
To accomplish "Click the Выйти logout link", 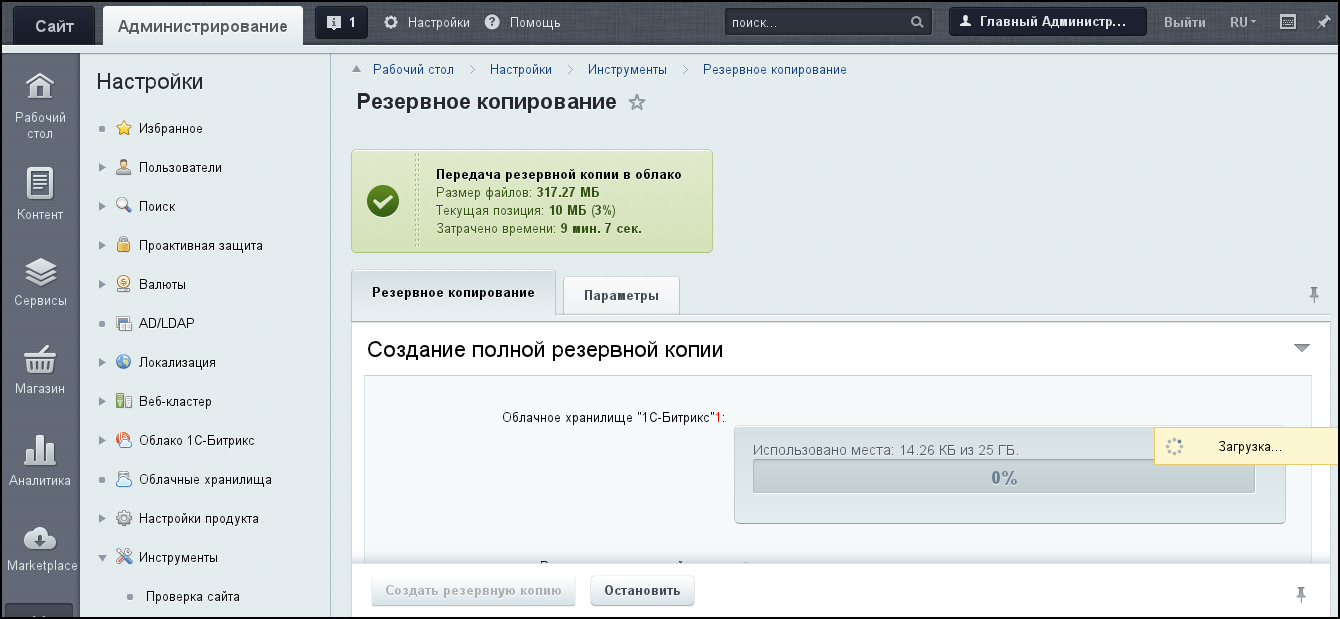I will tap(1184, 22).
